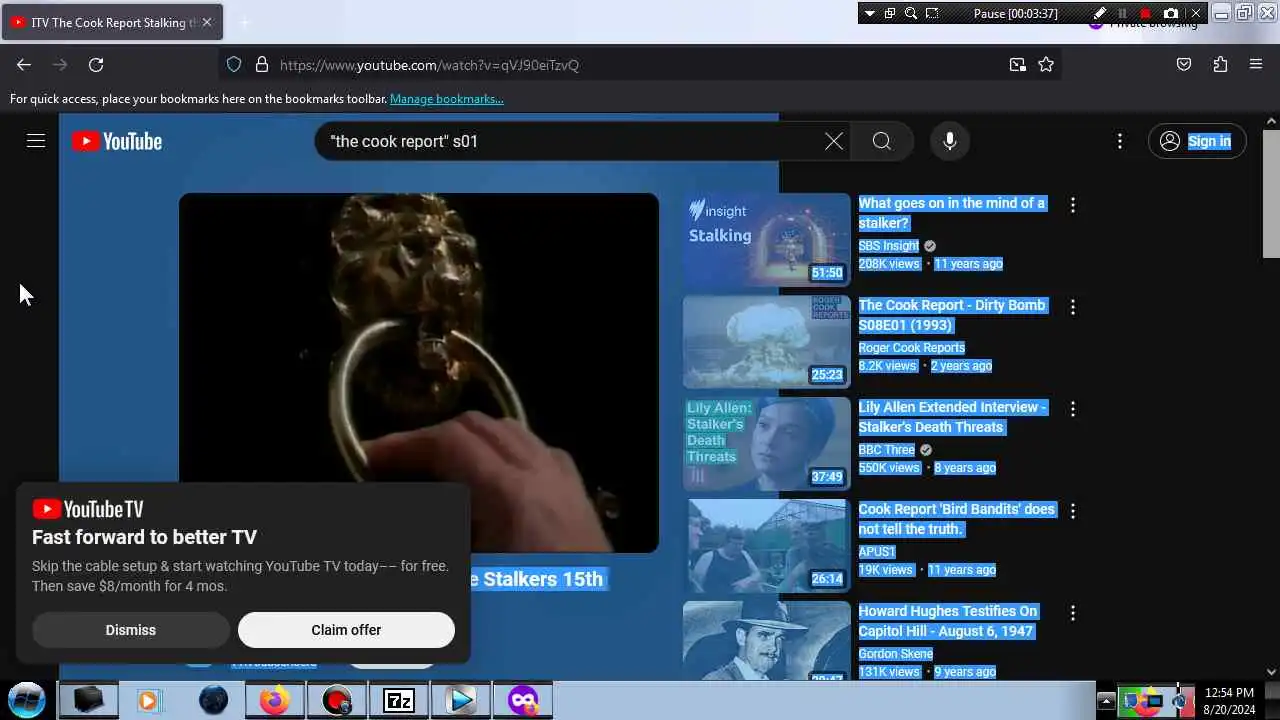Click the page vertical scrollbar thumb
This screenshot has height=720, width=1280.
(x=1271, y=193)
